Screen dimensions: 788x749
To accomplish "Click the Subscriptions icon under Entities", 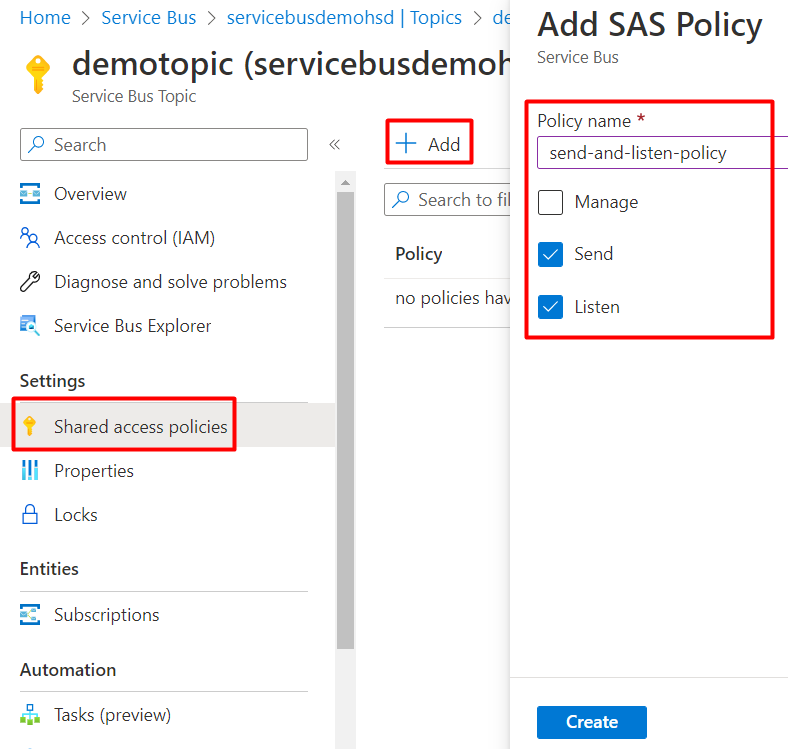I will (x=30, y=615).
